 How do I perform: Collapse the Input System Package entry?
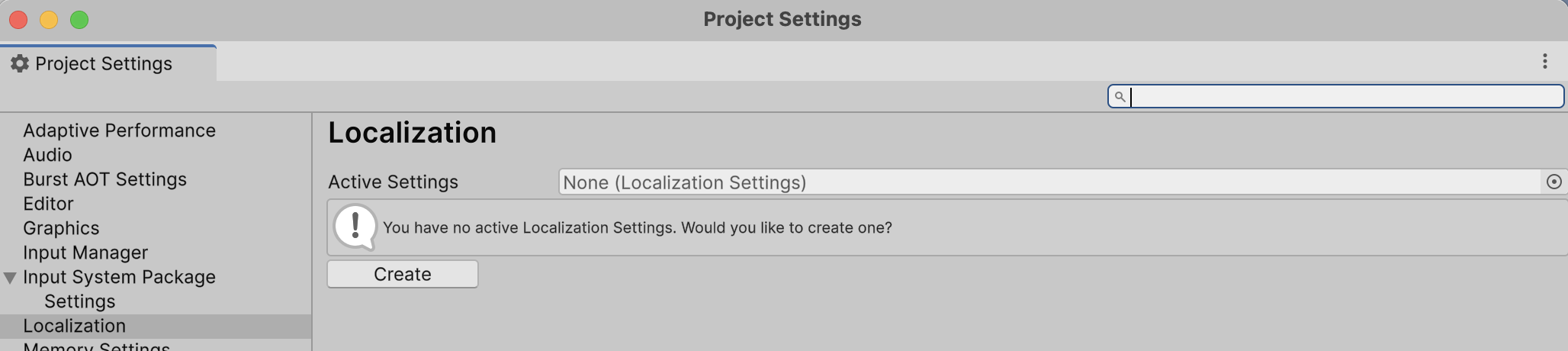[x=10, y=278]
